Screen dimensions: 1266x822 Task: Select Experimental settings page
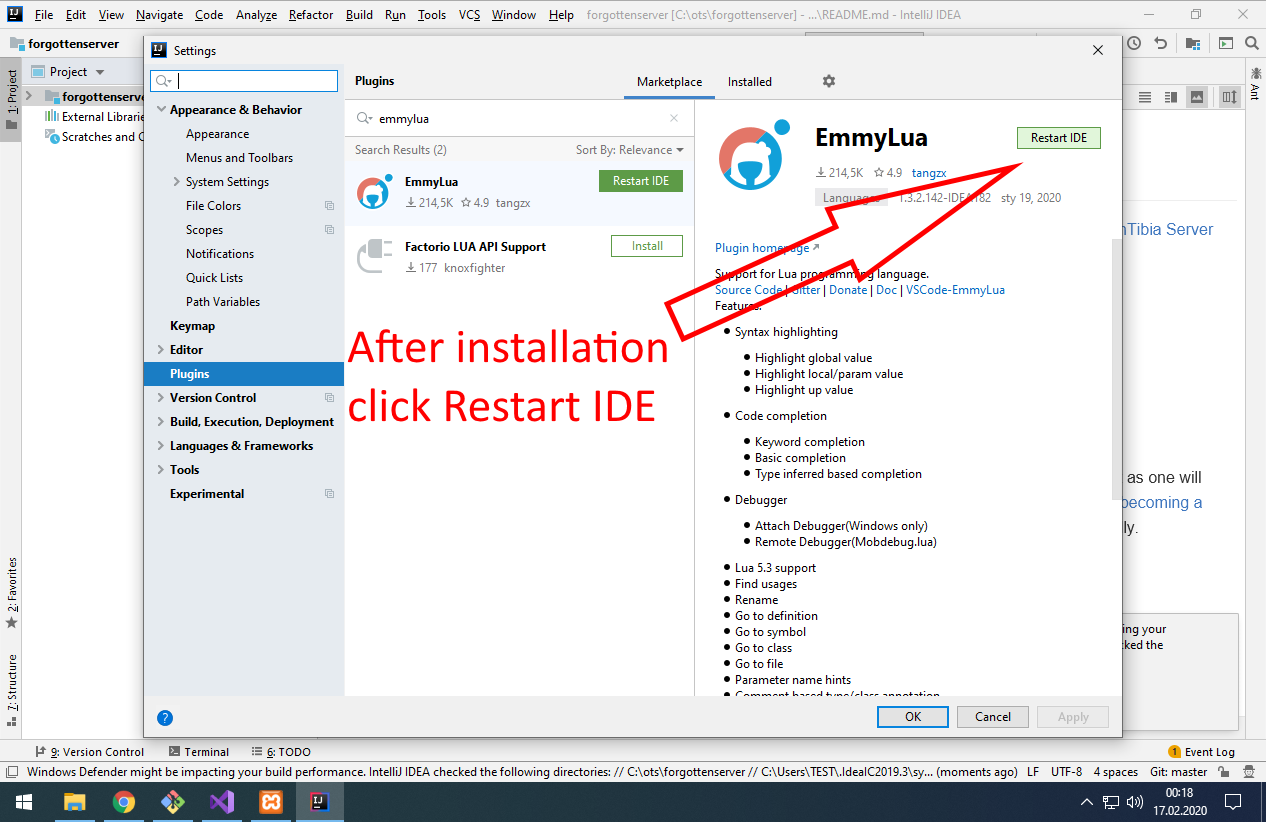[207, 494]
